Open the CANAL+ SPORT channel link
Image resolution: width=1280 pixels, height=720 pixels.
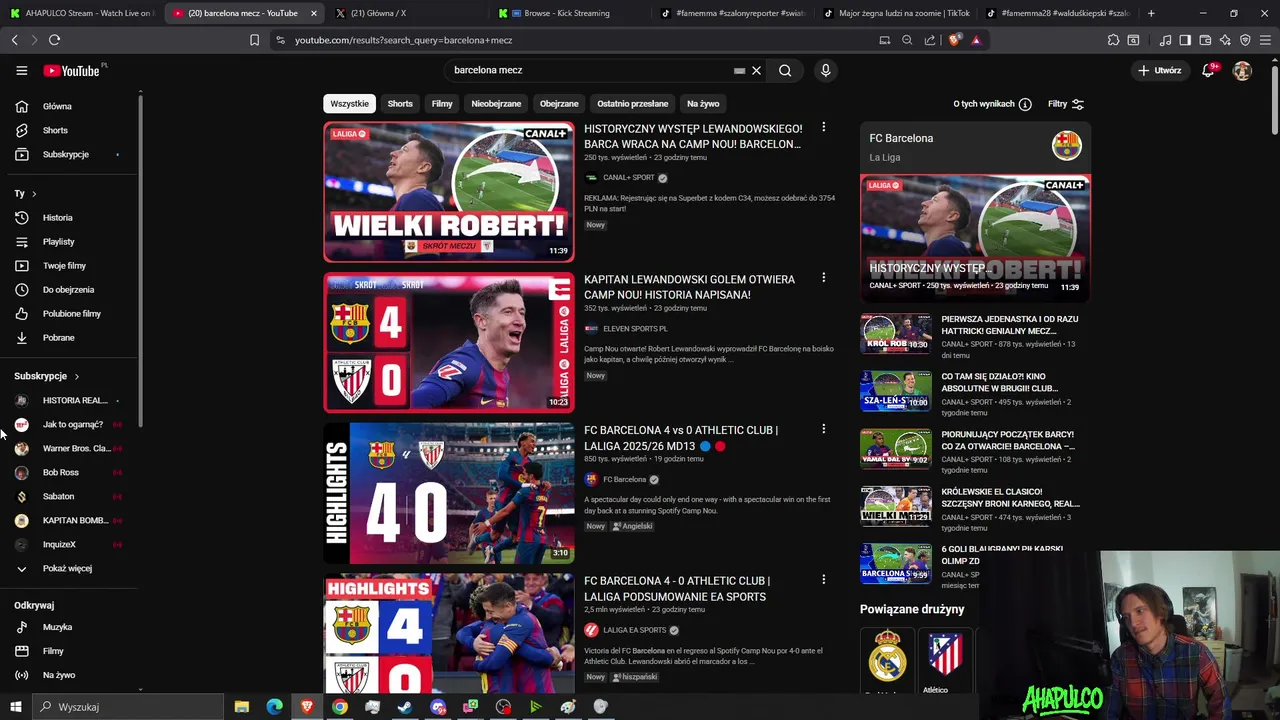tap(628, 178)
